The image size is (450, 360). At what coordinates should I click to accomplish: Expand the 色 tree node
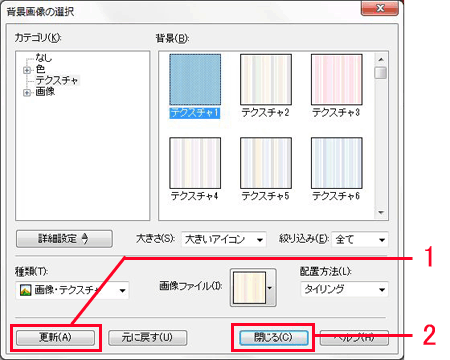[x=27, y=70]
